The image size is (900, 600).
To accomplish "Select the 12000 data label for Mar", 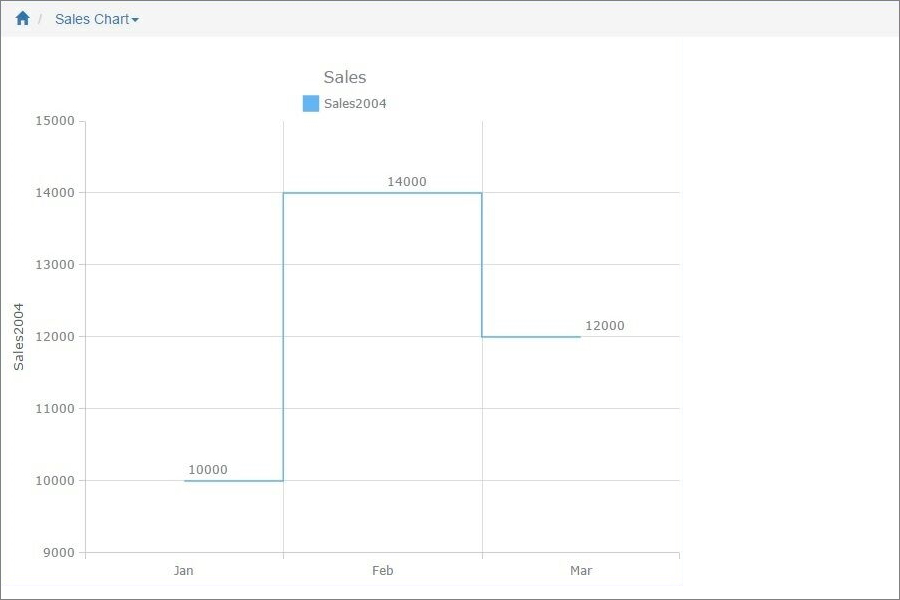I will point(605,325).
